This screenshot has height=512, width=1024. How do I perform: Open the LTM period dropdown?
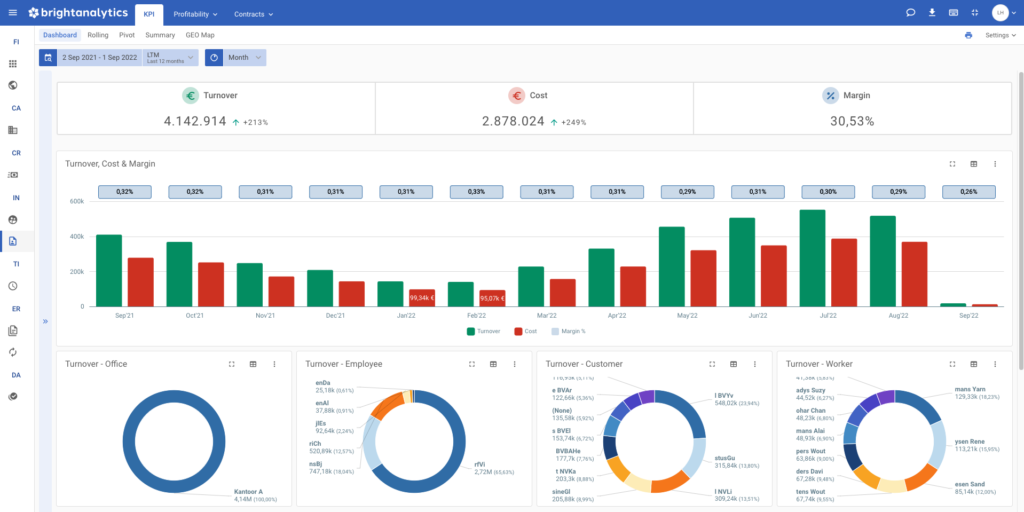tap(170, 57)
